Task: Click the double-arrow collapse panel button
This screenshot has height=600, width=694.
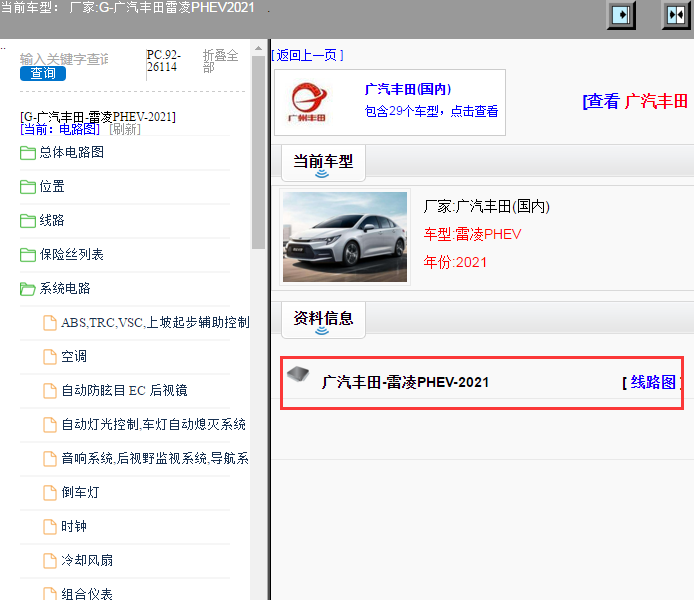Action: tap(676, 15)
